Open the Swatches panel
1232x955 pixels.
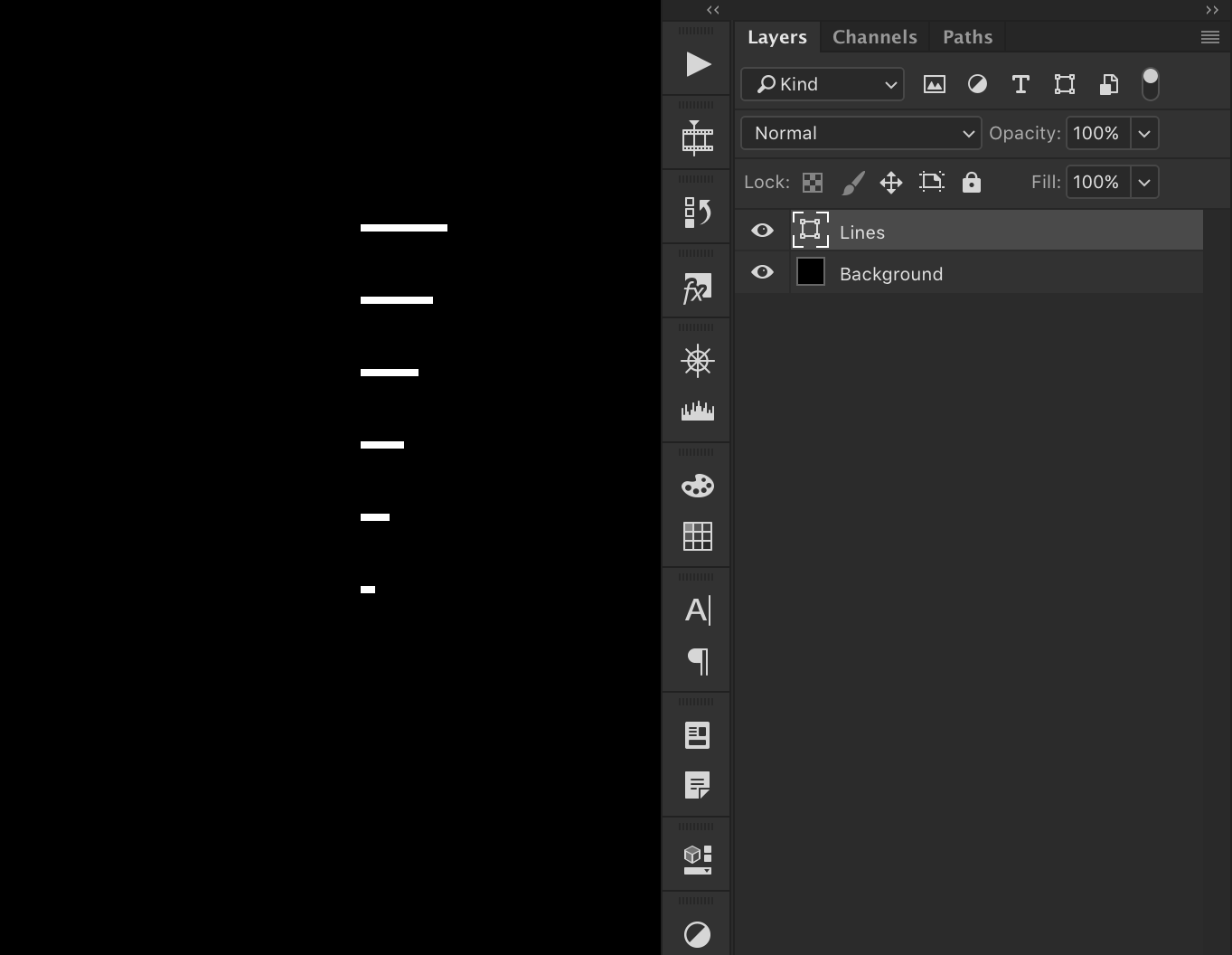pos(696,535)
